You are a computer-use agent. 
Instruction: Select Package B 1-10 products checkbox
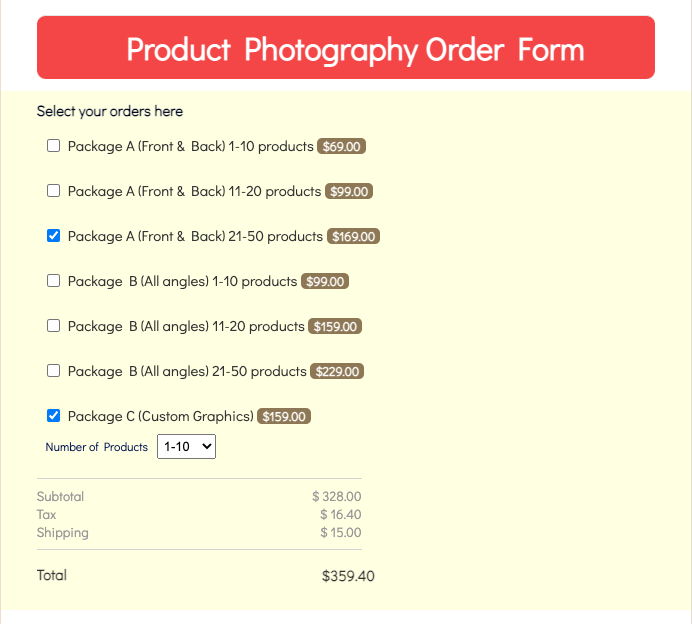[54, 281]
